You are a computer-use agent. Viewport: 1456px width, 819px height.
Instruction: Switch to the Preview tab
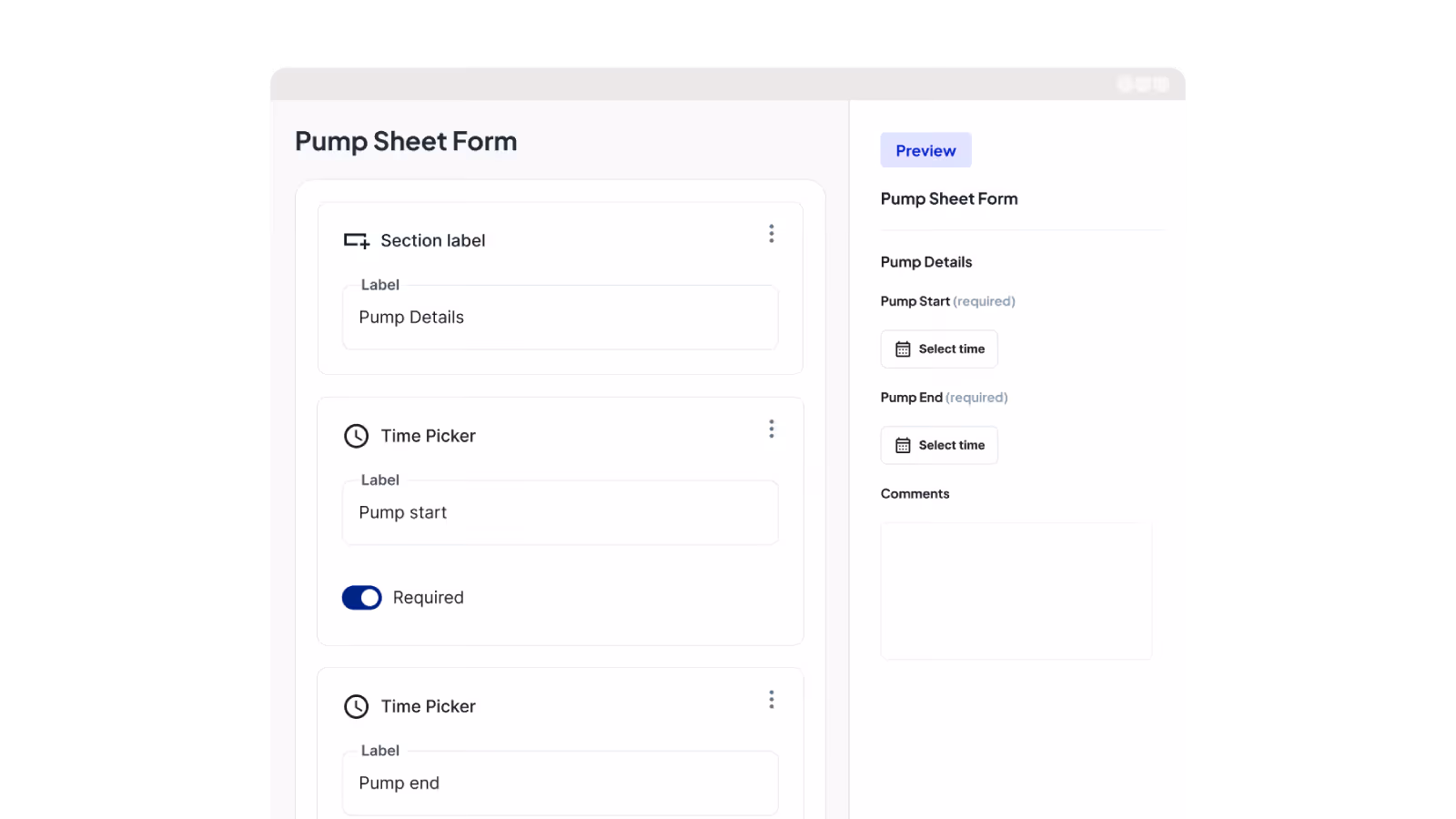pyautogui.click(x=925, y=149)
